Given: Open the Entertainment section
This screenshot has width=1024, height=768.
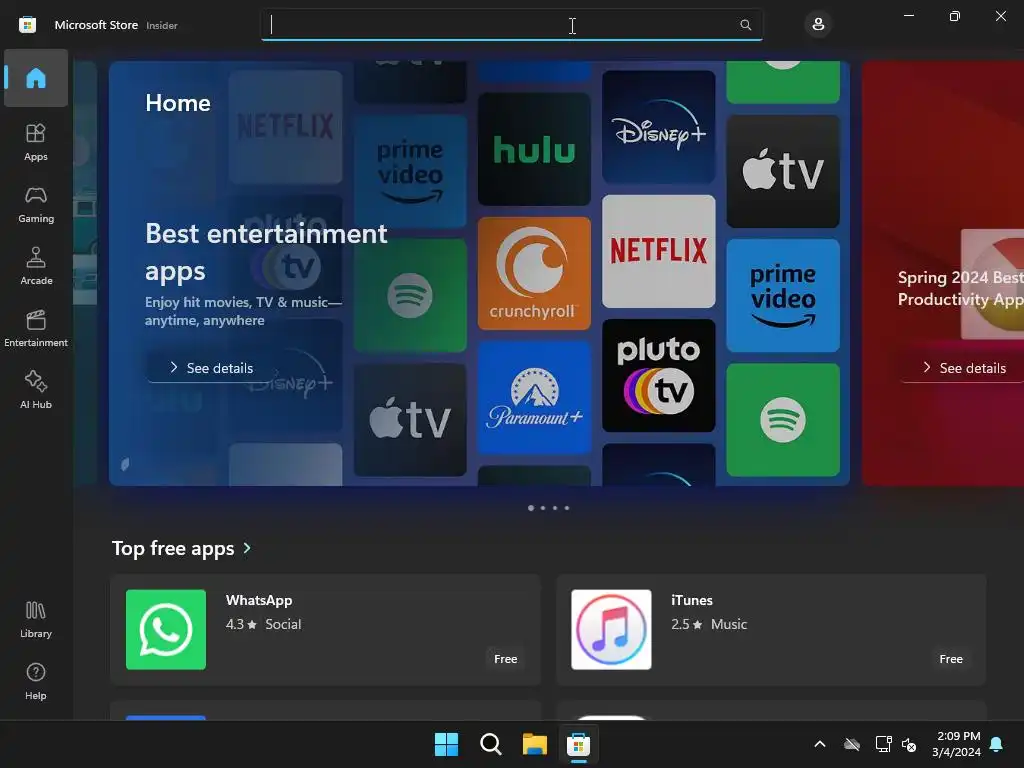Looking at the screenshot, I should tap(36, 328).
